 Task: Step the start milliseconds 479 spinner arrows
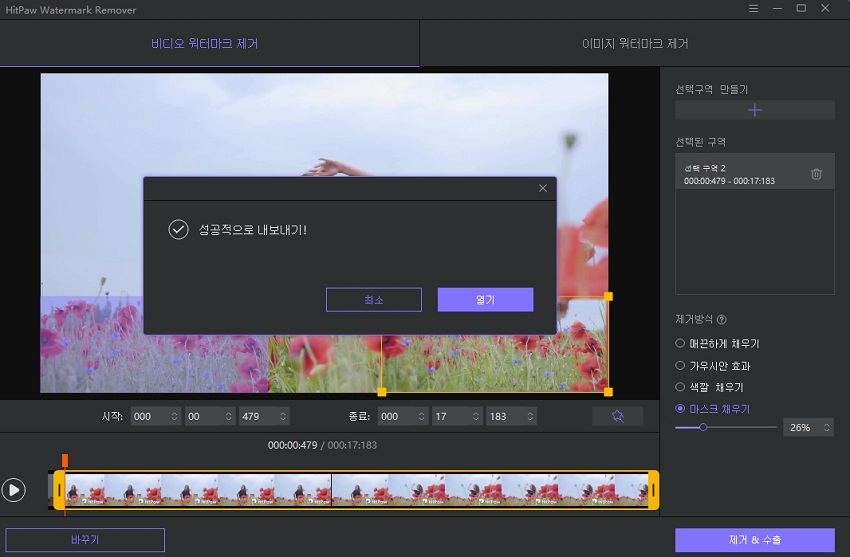click(283, 416)
